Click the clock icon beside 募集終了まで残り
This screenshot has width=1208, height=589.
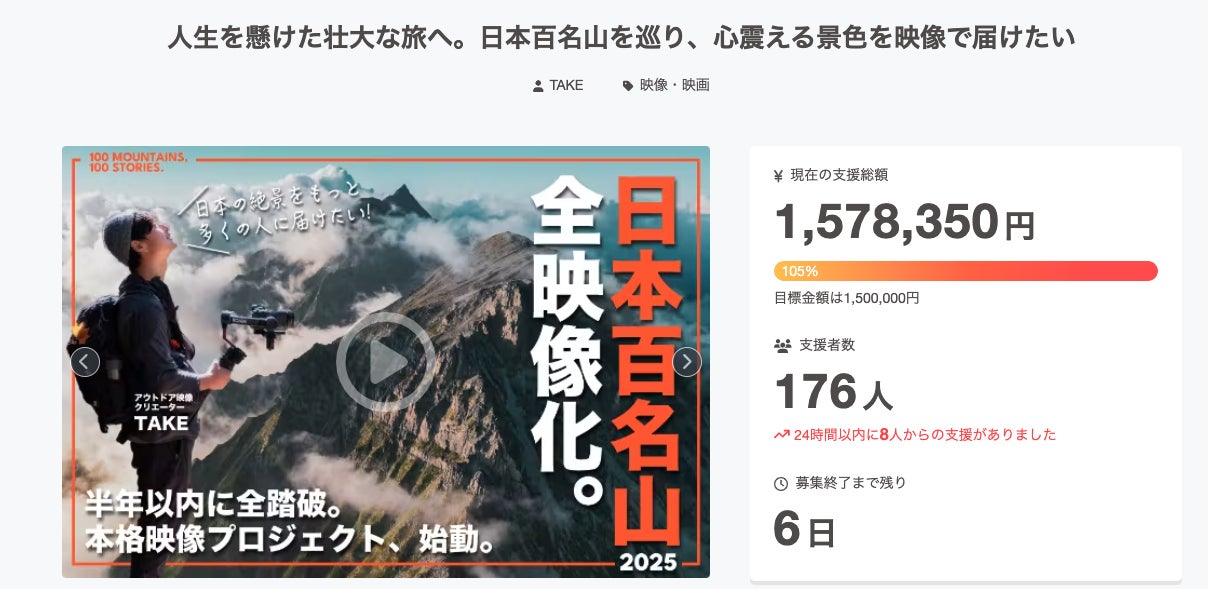[x=781, y=484]
